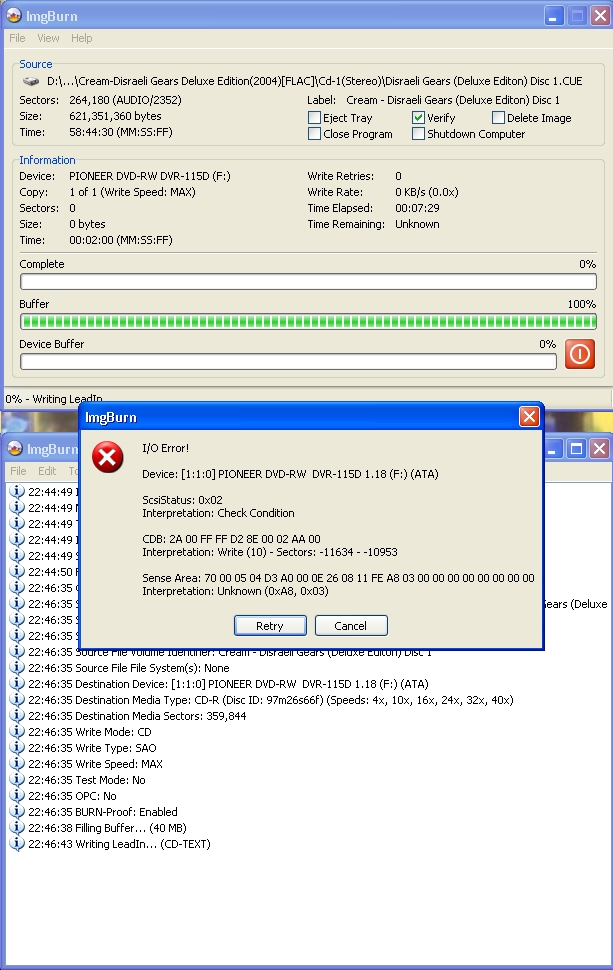Click the red error X icon in dialog
Viewport: 613px width, 970px height.
tap(108, 457)
